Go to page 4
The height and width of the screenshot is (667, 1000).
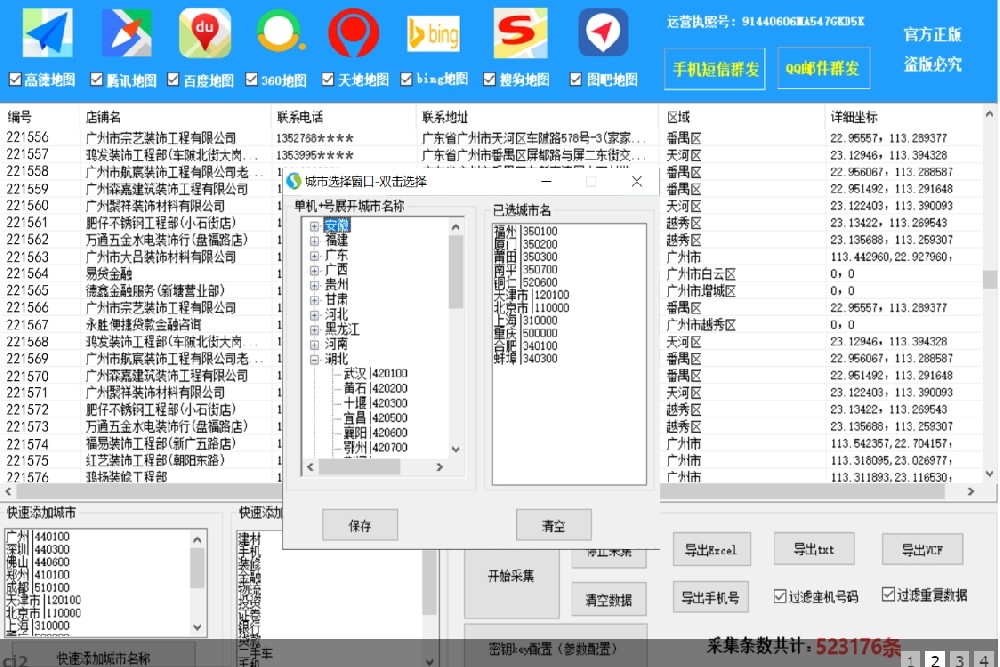[984, 661]
